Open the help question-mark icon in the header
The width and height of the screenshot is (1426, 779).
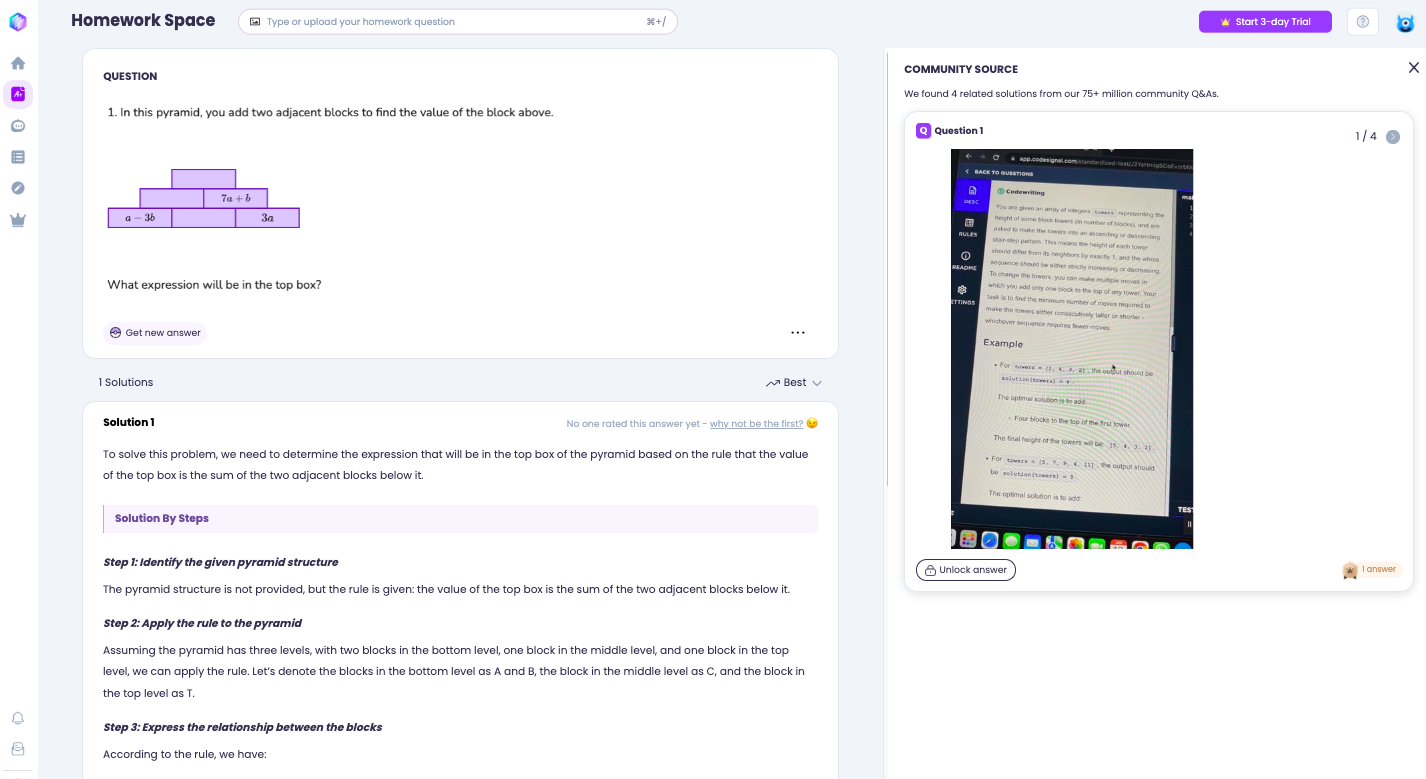point(1362,21)
